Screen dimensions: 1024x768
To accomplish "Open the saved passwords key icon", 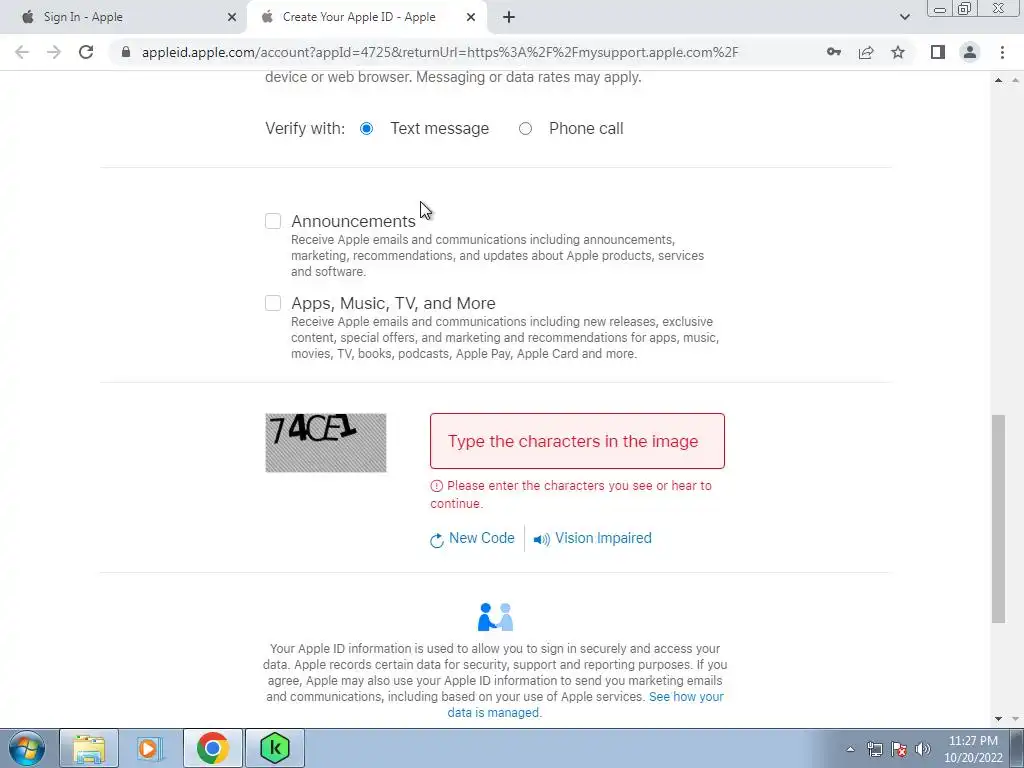I will tap(833, 52).
